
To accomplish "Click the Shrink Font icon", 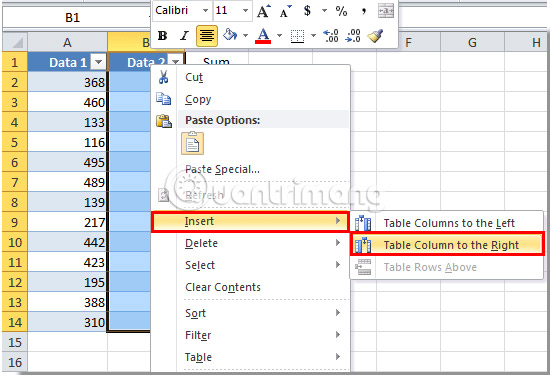I will [x=285, y=11].
